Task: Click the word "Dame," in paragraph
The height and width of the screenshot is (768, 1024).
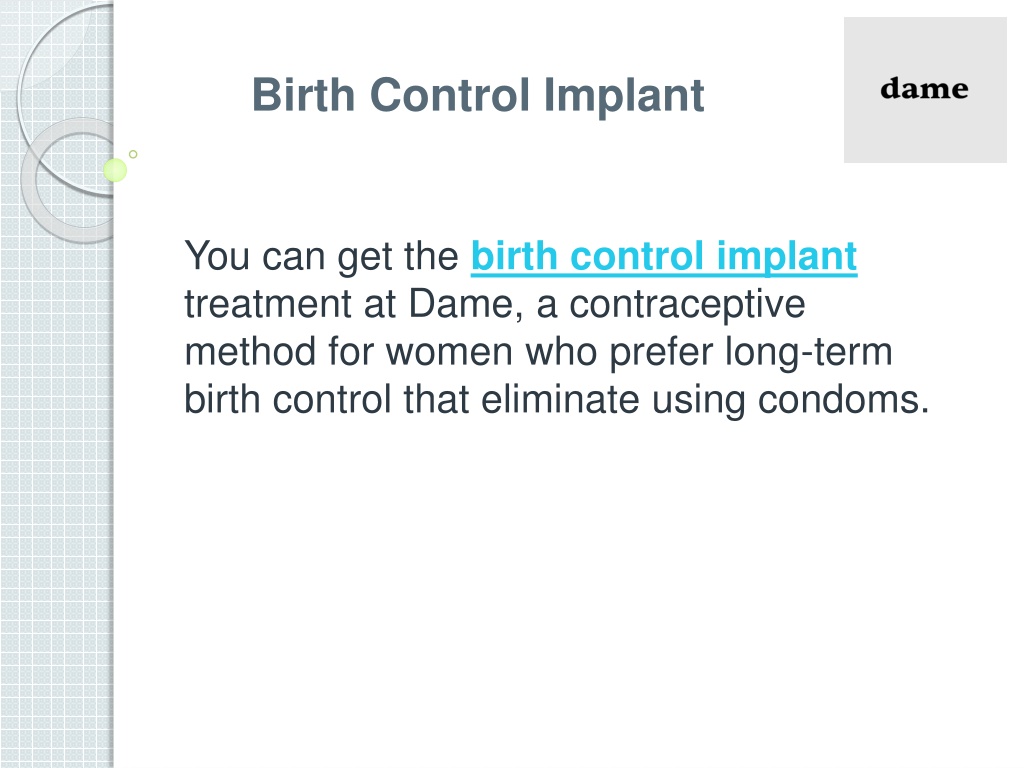Action: click(x=466, y=304)
